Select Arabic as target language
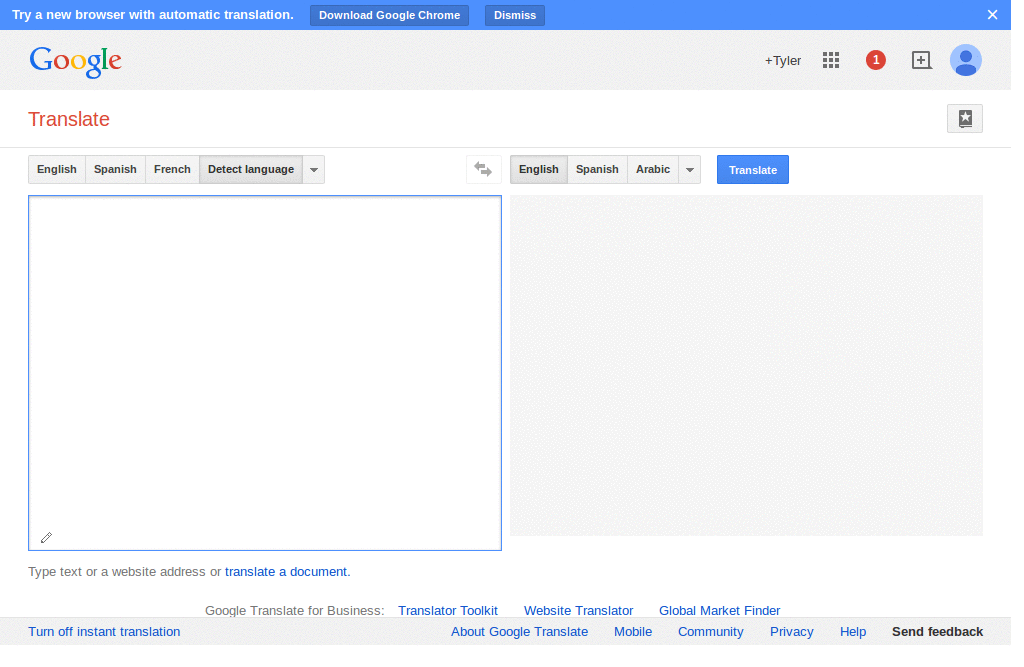This screenshot has width=1024, height=667. [x=653, y=169]
